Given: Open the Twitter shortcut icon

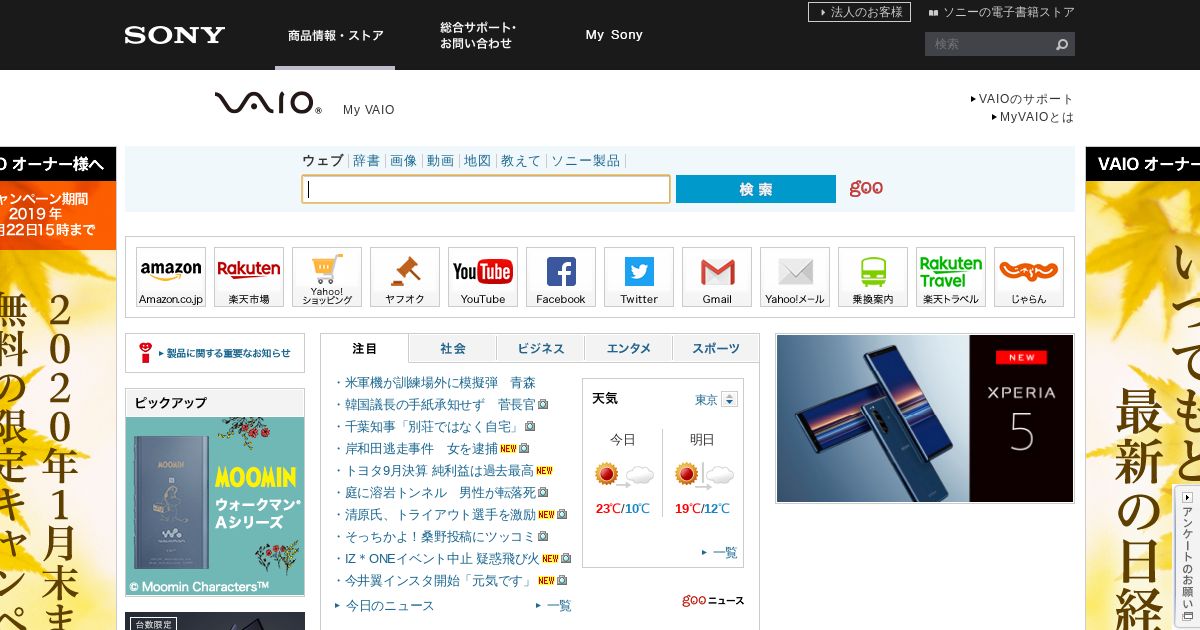Looking at the screenshot, I should (x=639, y=277).
